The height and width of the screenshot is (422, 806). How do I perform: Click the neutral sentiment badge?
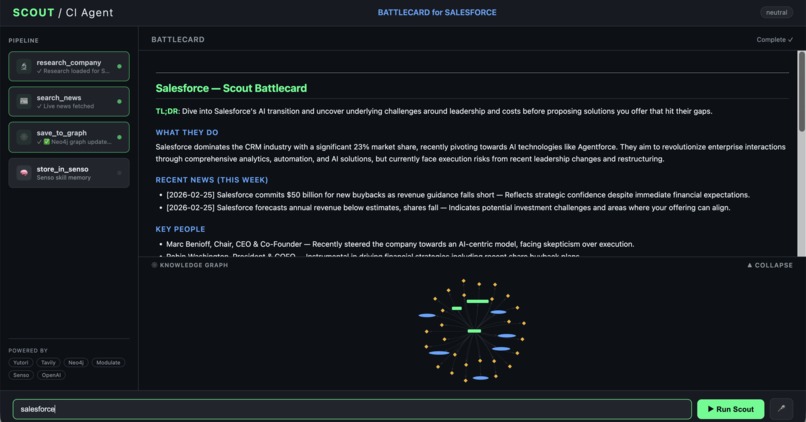click(776, 12)
